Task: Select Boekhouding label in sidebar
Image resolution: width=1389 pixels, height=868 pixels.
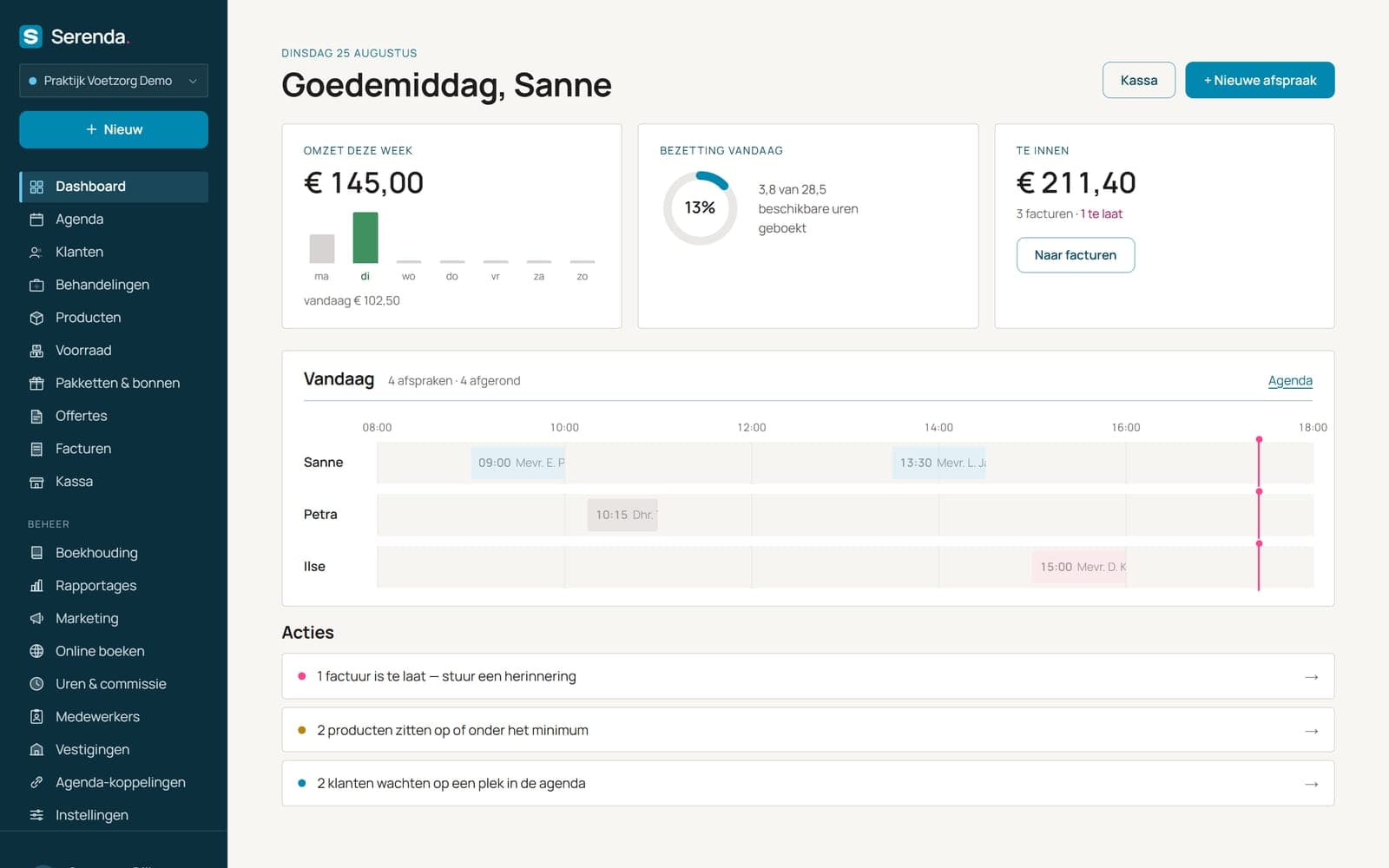Action: [96, 553]
